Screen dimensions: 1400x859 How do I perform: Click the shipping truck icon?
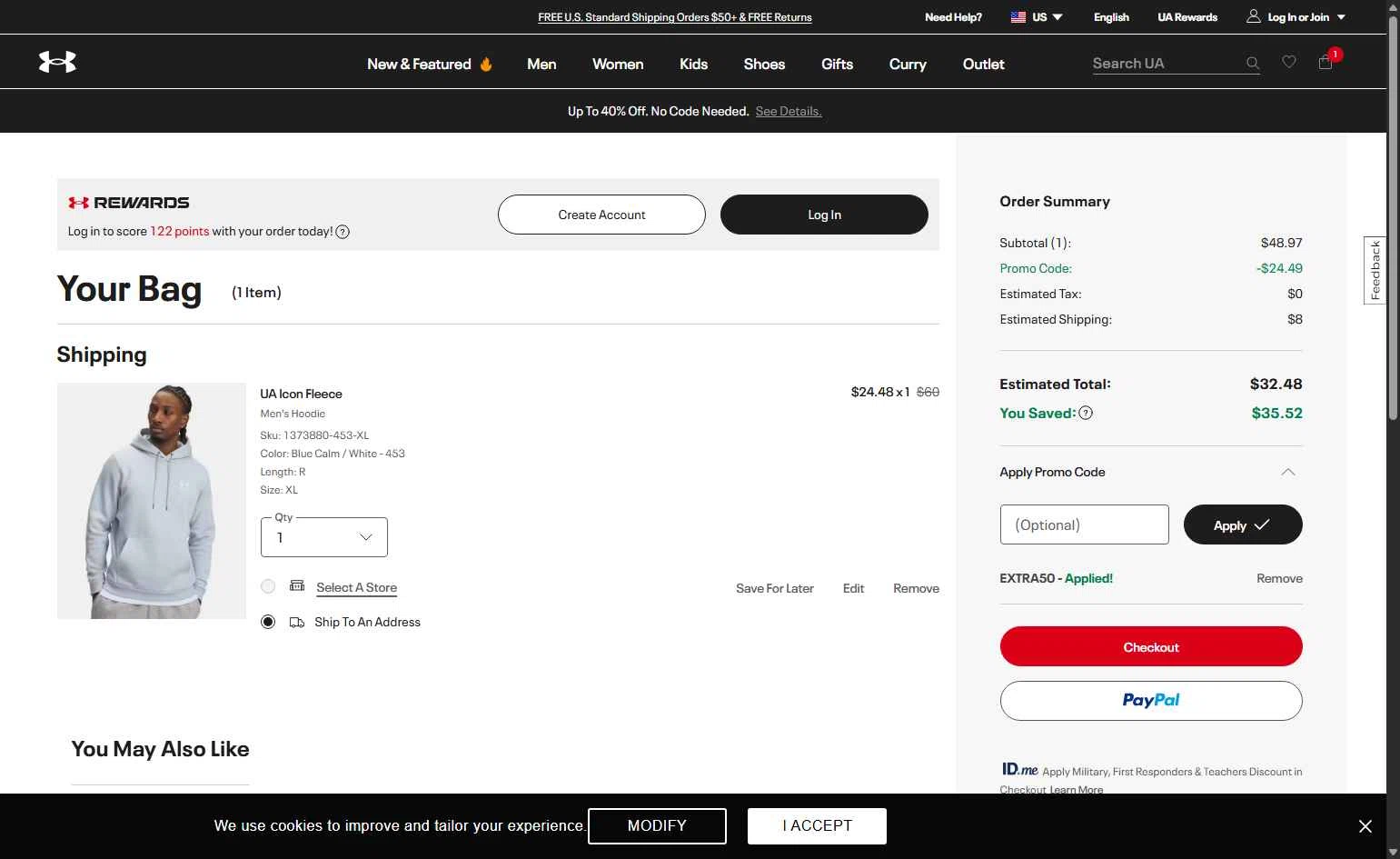(297, 623)
